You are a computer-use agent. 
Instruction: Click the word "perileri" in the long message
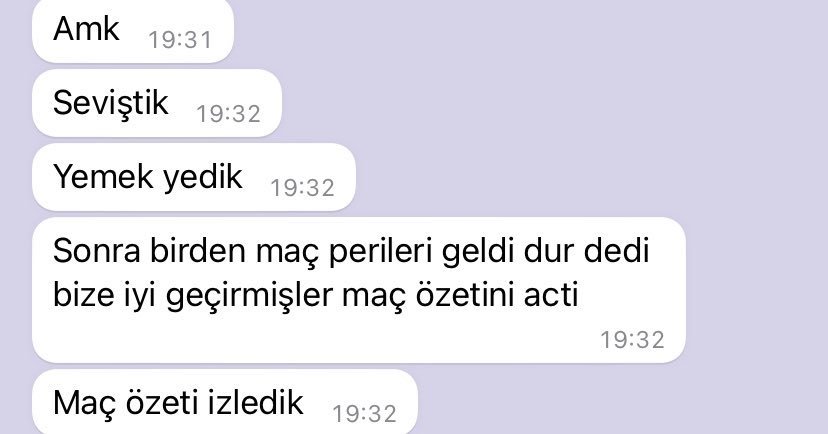click(x=380, y=252)
